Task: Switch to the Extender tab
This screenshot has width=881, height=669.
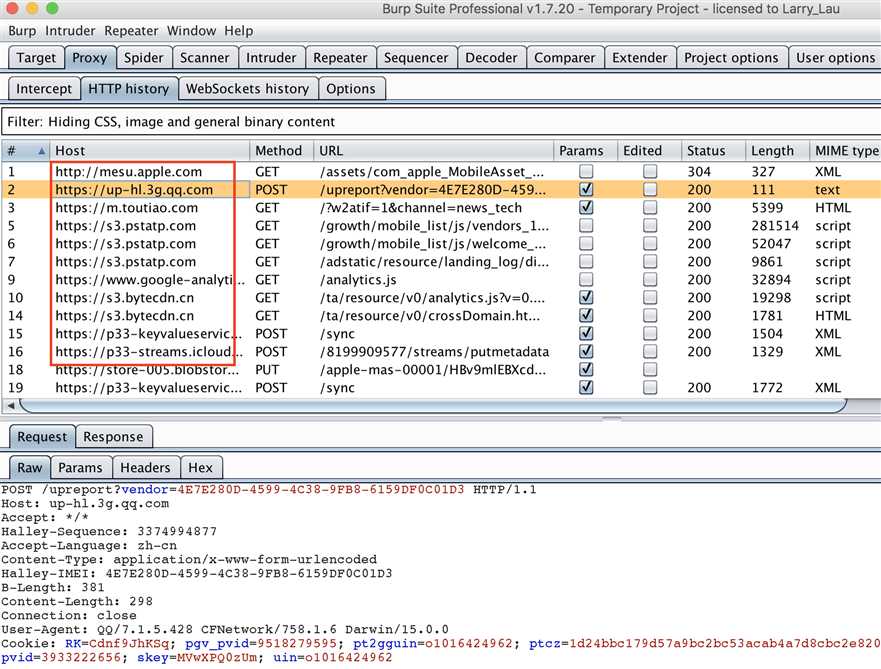Action: [x=639, y=58]
